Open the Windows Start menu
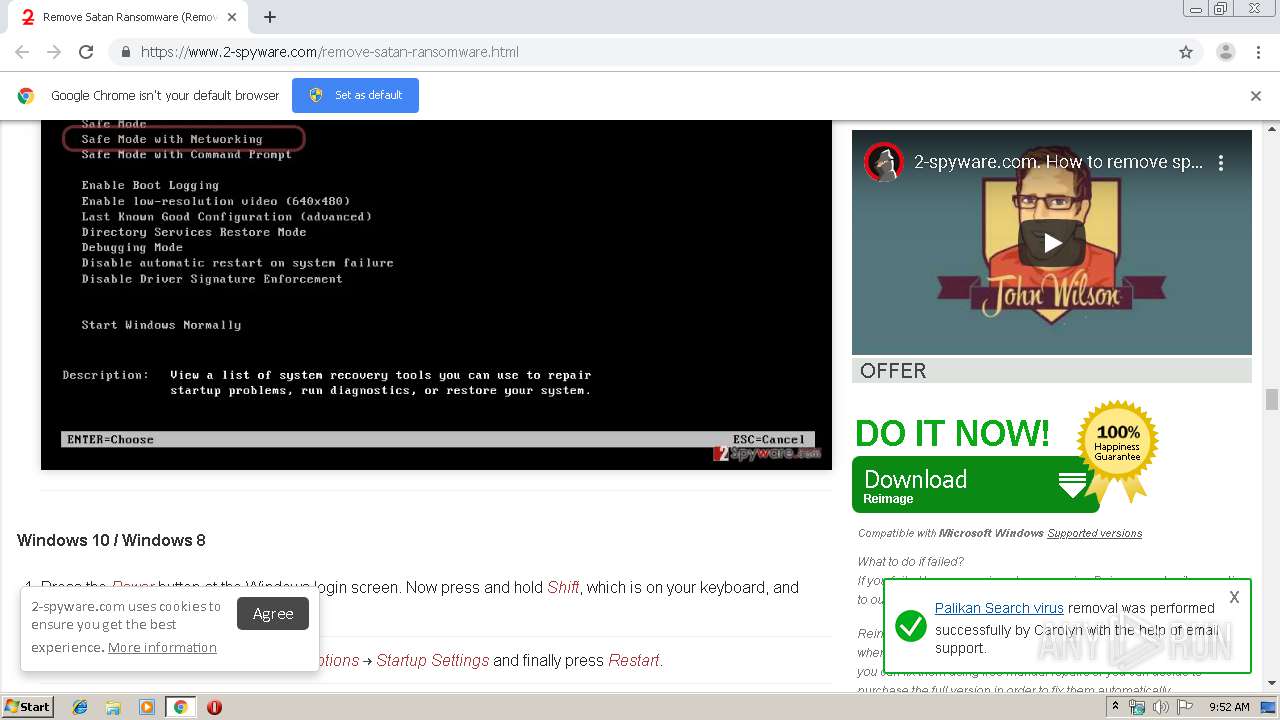The width and height of the screenshot is (1280, 720). 28,707
